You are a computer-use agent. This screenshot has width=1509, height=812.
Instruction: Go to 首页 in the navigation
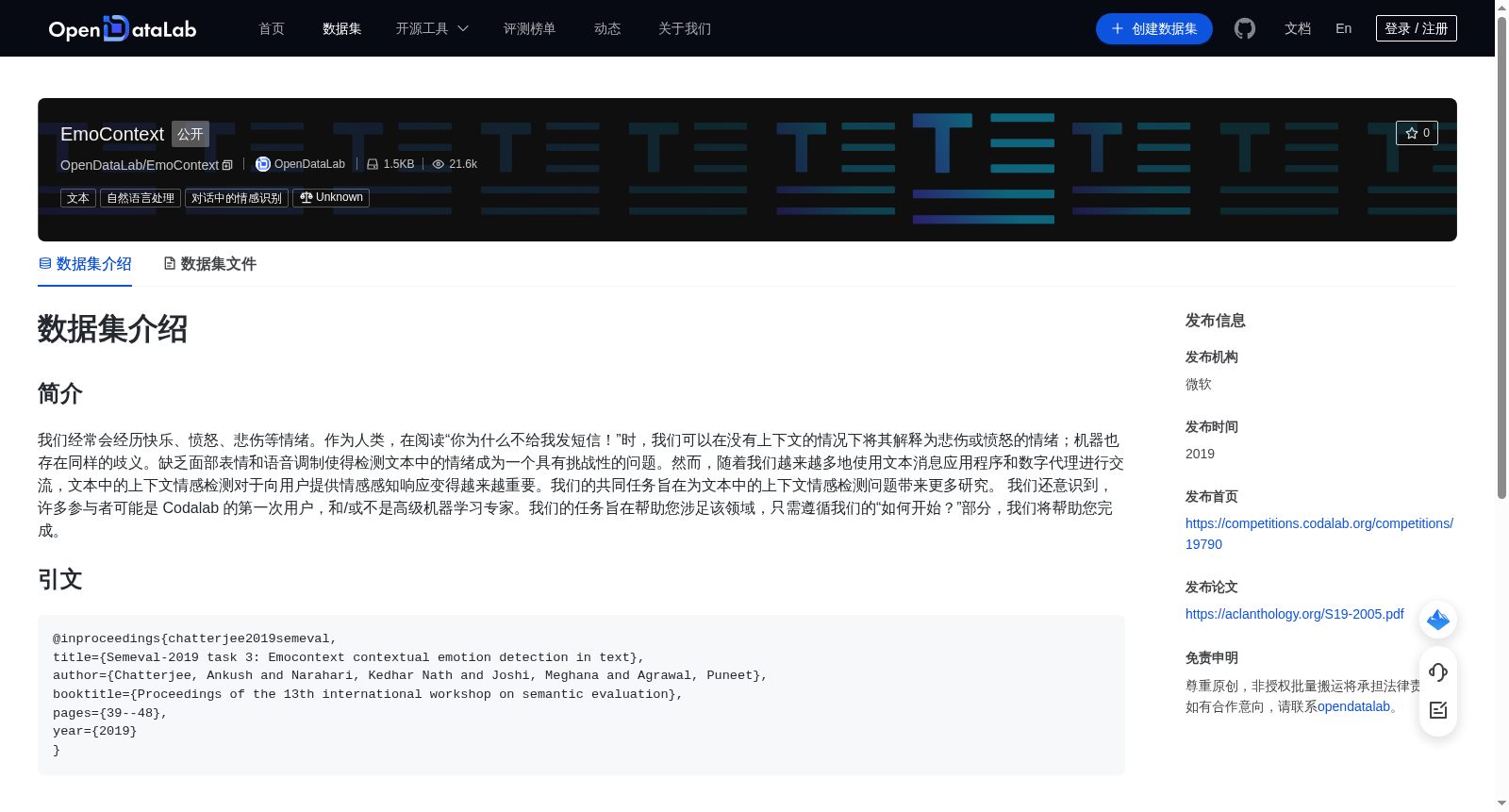(x=272, y=28)
